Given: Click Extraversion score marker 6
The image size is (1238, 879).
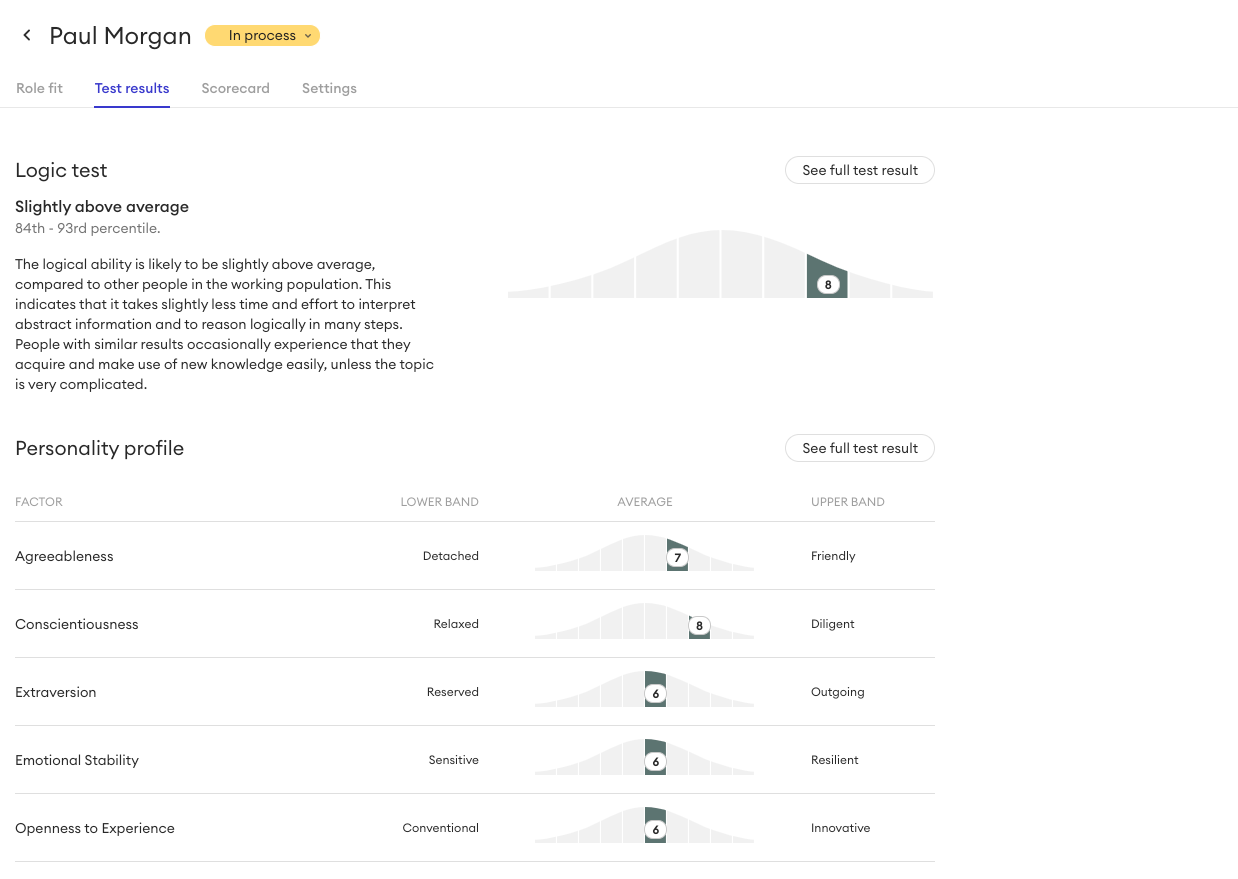Looking at the screenshot, I should pos(656,694).
